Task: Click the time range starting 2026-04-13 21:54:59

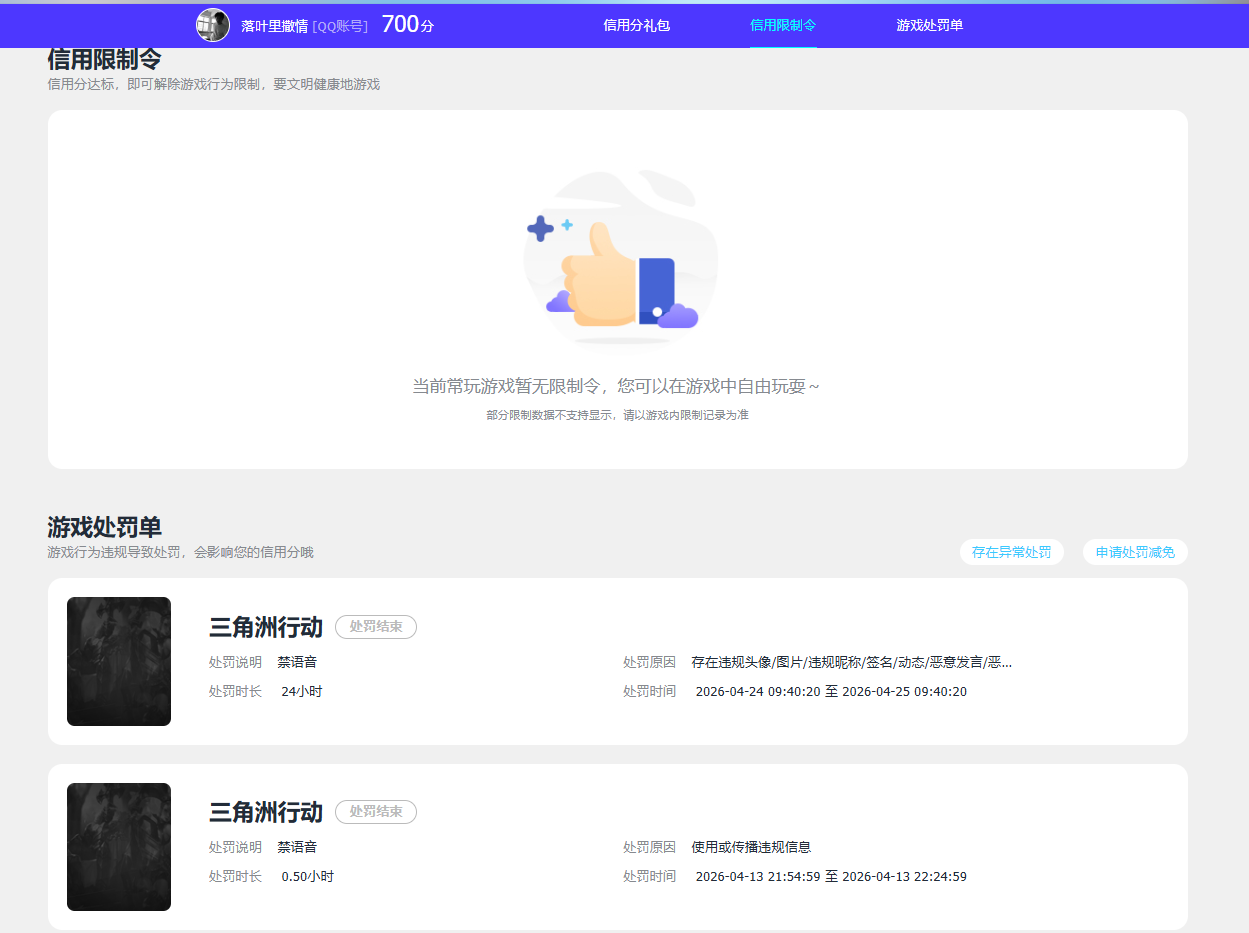Action: (x=831, y=877)
